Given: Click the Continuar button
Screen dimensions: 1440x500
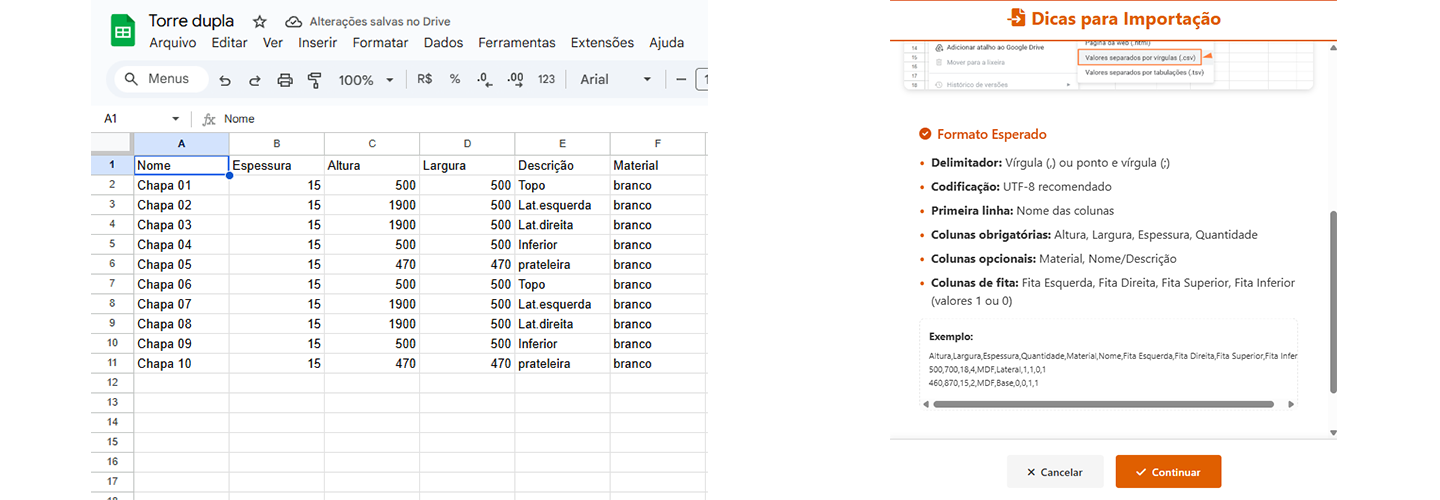Looking at the screenshot, I should pos(1168,472).
